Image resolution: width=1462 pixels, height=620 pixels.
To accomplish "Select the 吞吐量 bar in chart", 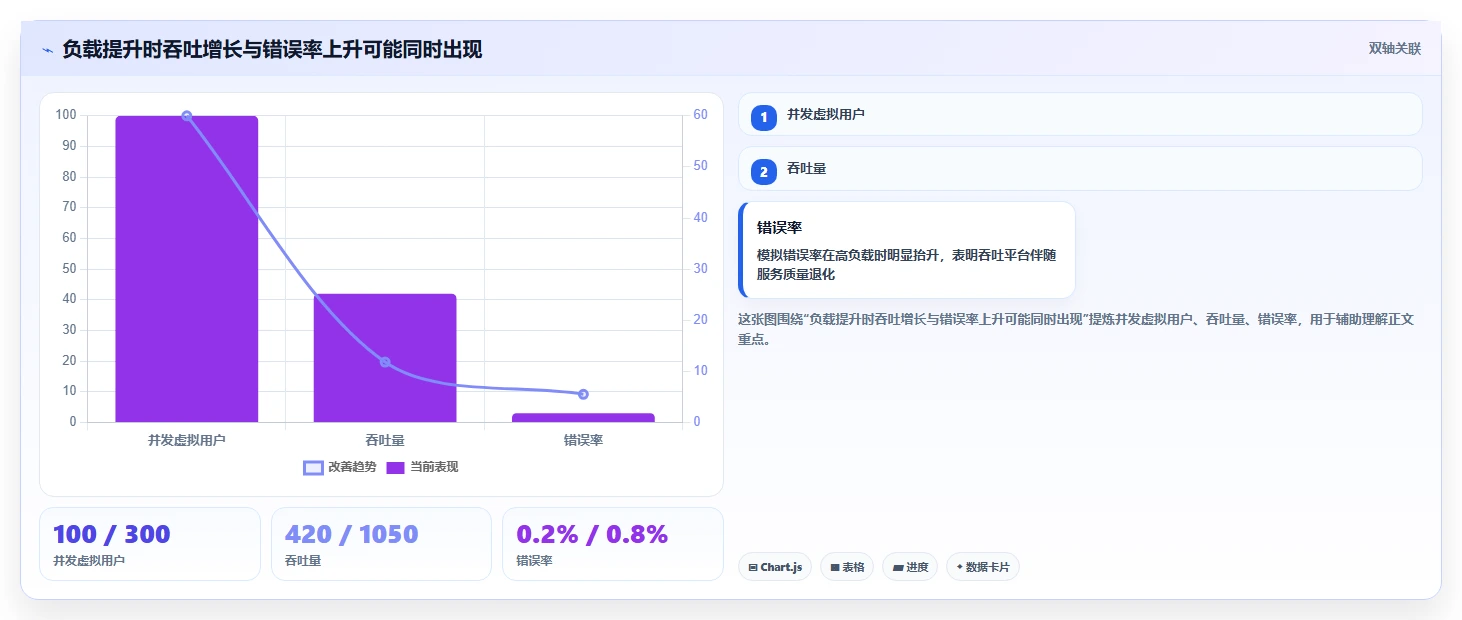I will (x=385, y=358).
